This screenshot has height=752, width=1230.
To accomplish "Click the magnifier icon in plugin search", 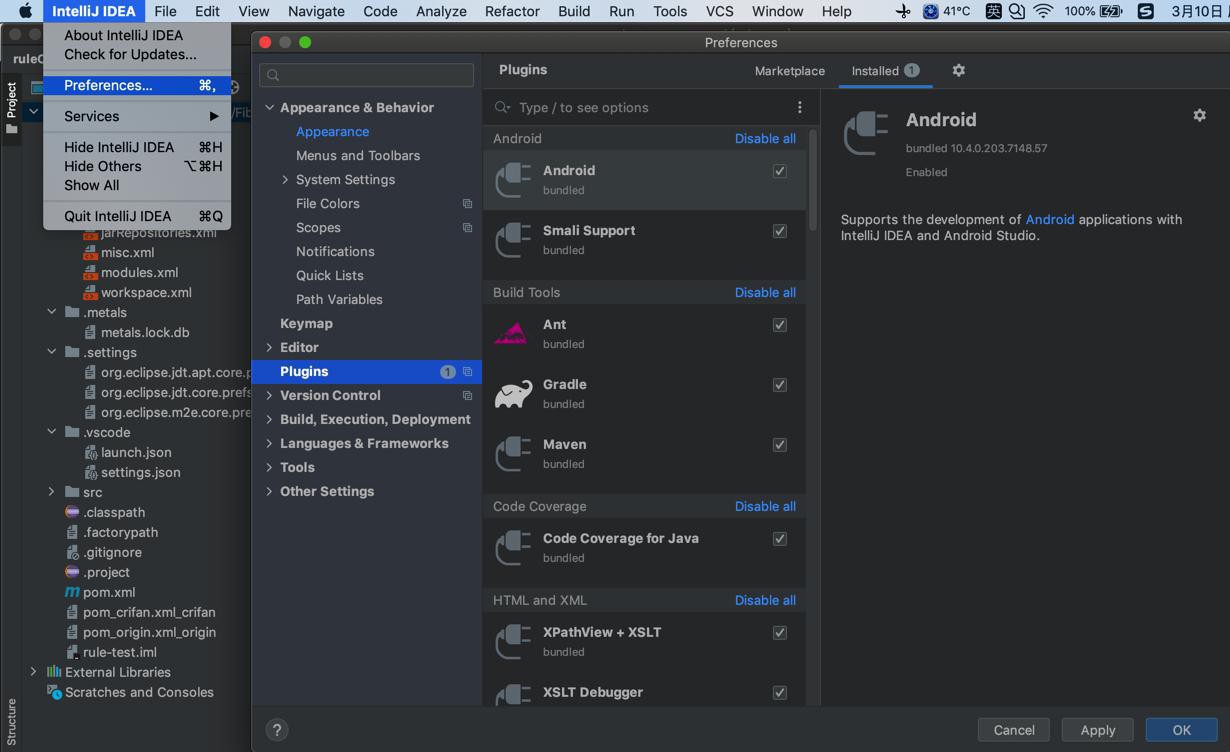I will [x=502, y=107].
